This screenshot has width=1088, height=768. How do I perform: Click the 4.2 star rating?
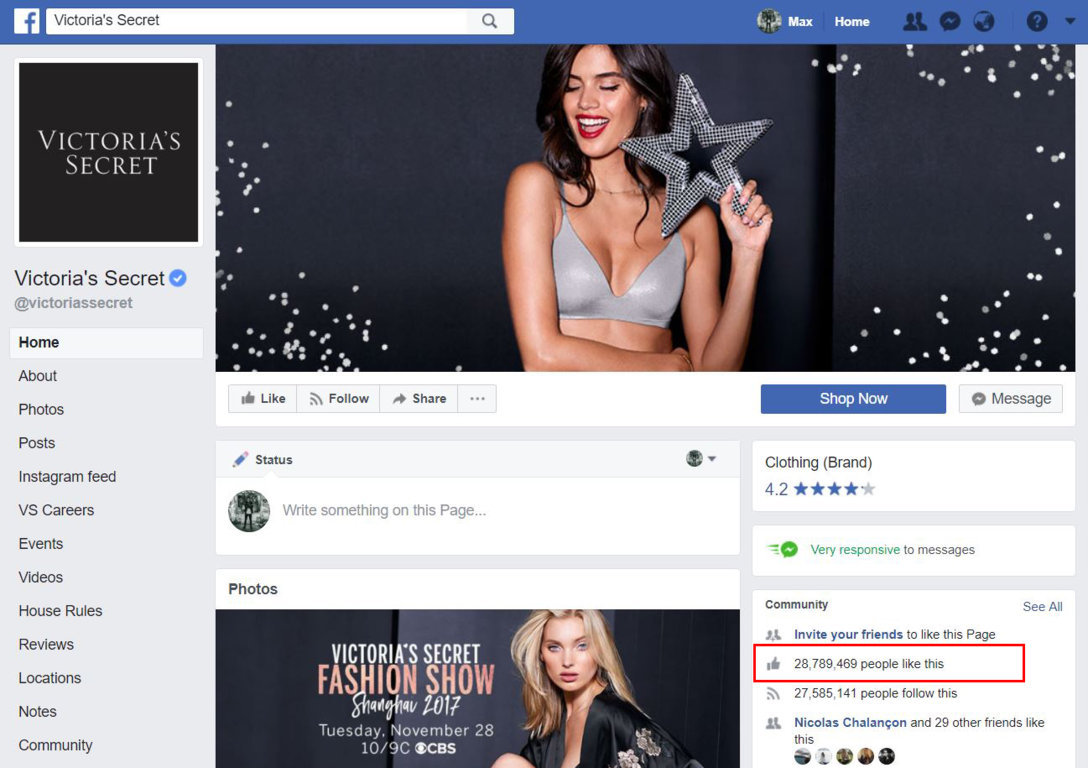pos(820,489)
